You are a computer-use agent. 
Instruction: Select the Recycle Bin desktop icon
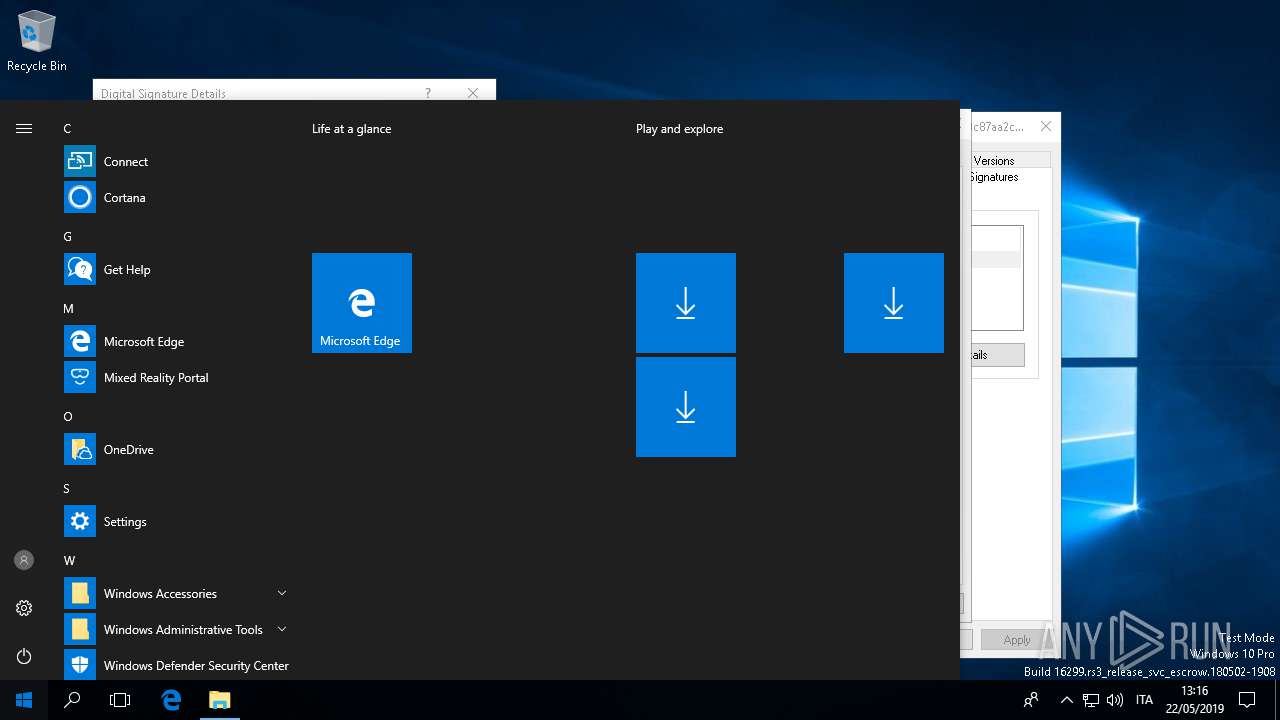click(x=37, y=43)
